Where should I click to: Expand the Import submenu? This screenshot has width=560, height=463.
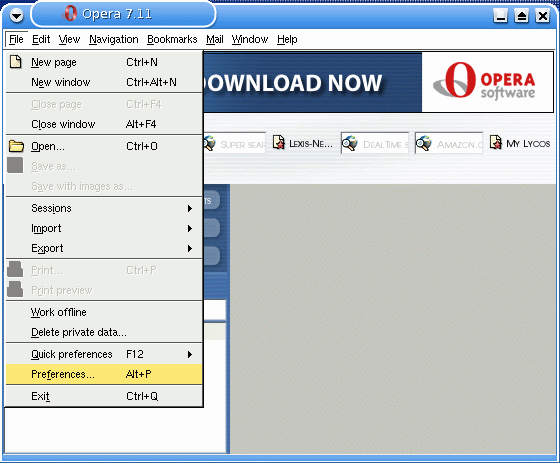point(104,228)
